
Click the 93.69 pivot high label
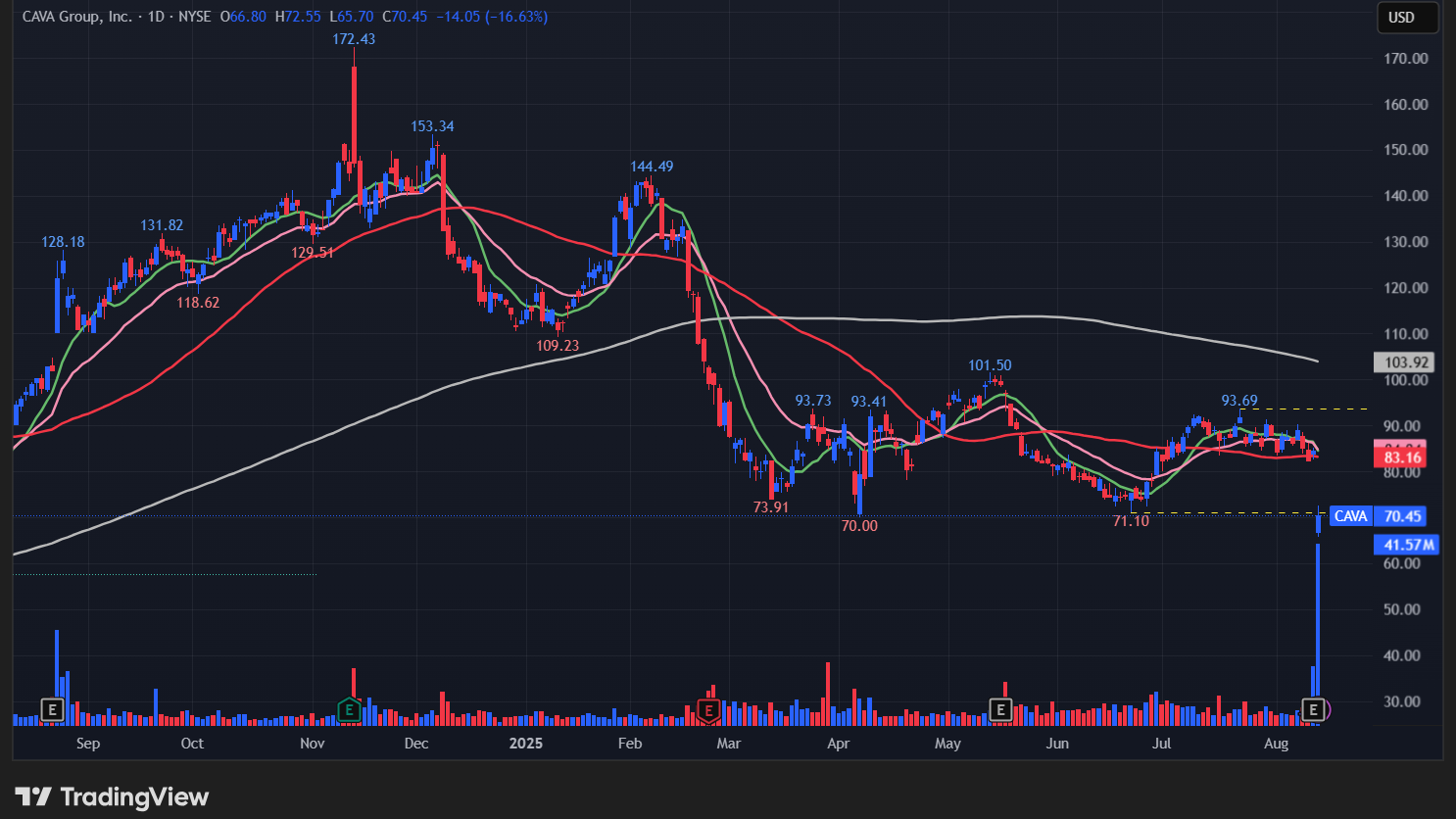[1239, 401]
